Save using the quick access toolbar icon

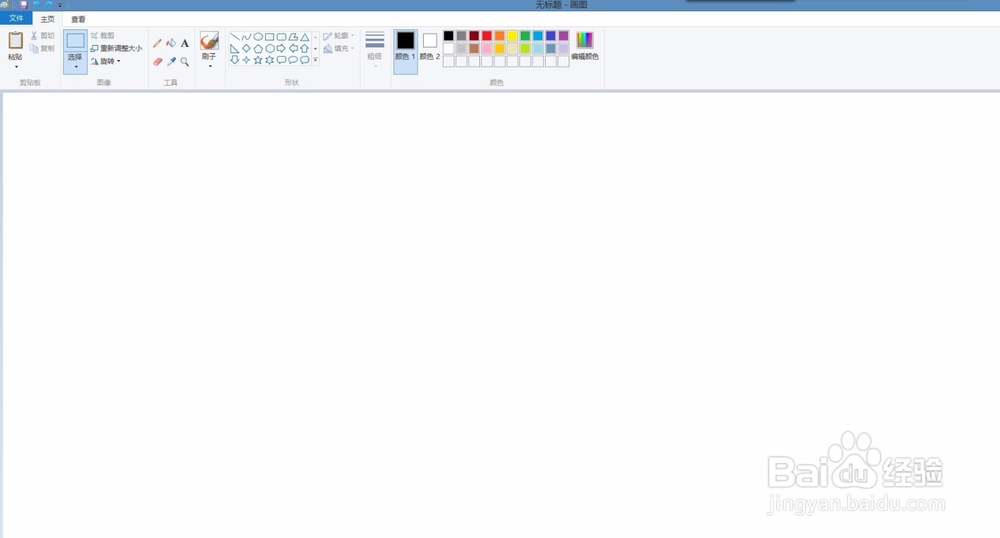24,4
